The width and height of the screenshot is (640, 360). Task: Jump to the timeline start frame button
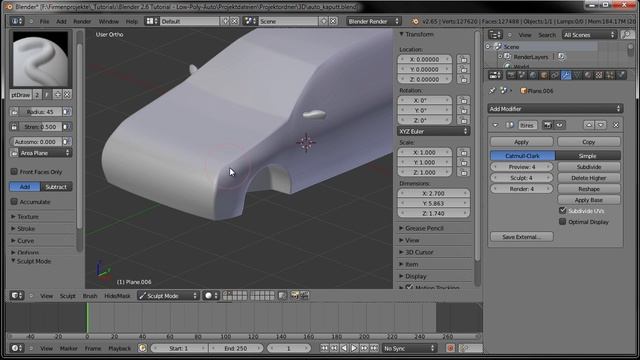click(x=324, y=348)
